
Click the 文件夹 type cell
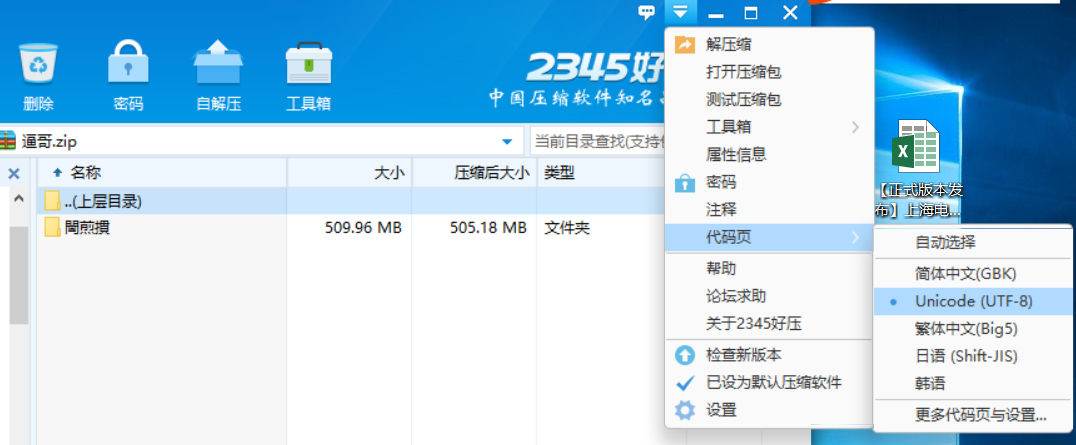click(567, 227)
